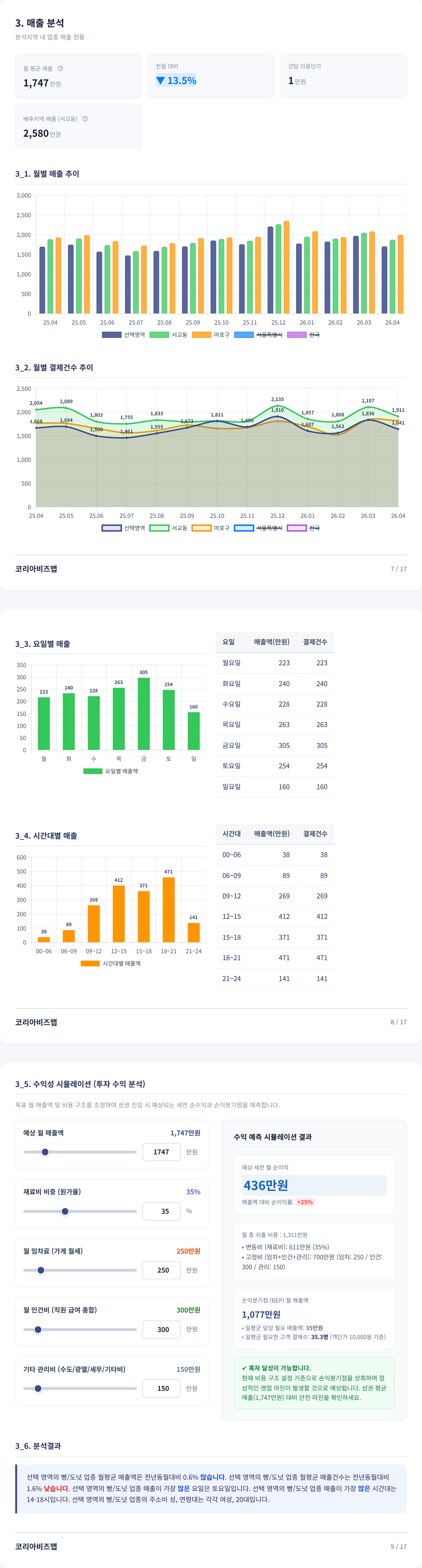Click the 2,580 만원 배후지역 매출 value
The height and width of the screenshot is (1568, 422).
coord(42,133)
